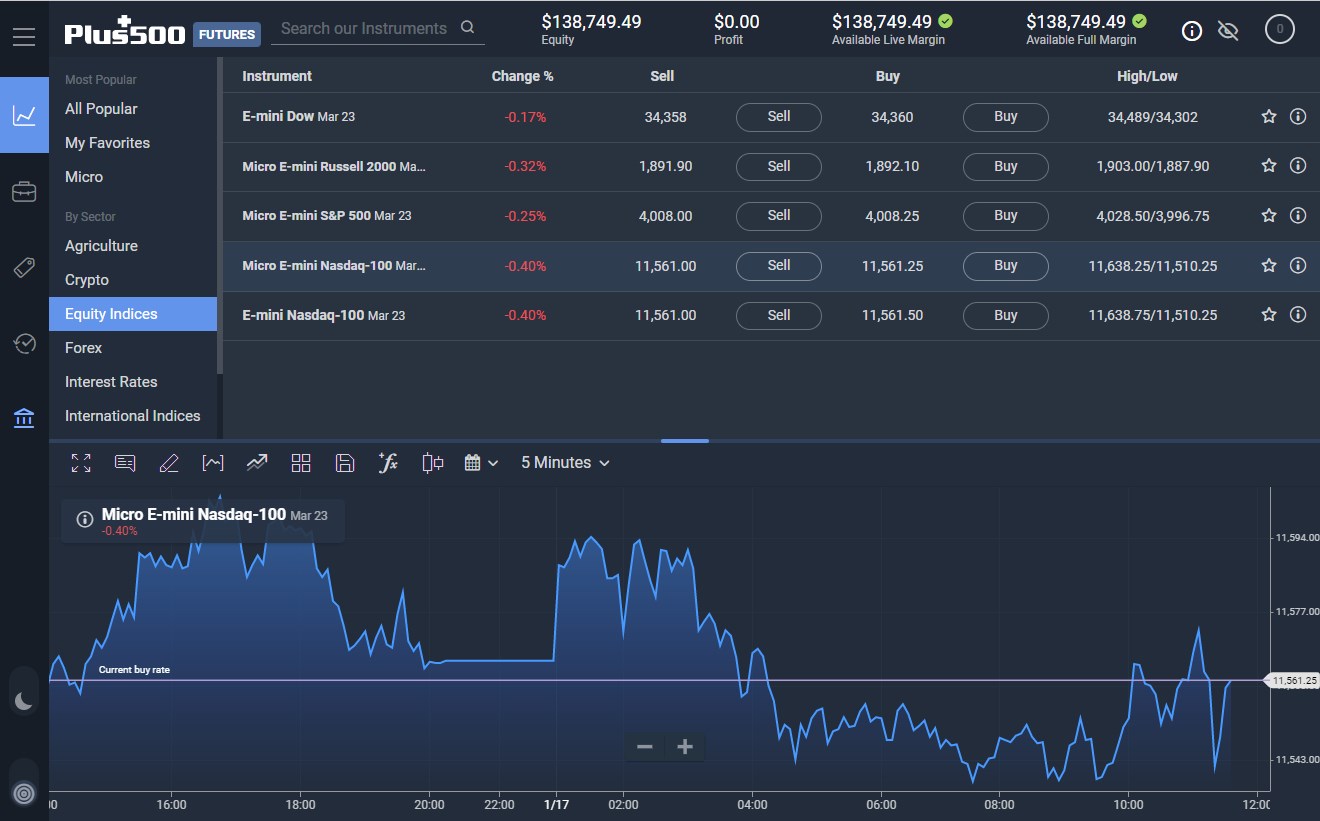Image resolution: width=1320 pixels, height=821 pixels.
Task: Open the chart grid layout picker
Action: (301, 462)
